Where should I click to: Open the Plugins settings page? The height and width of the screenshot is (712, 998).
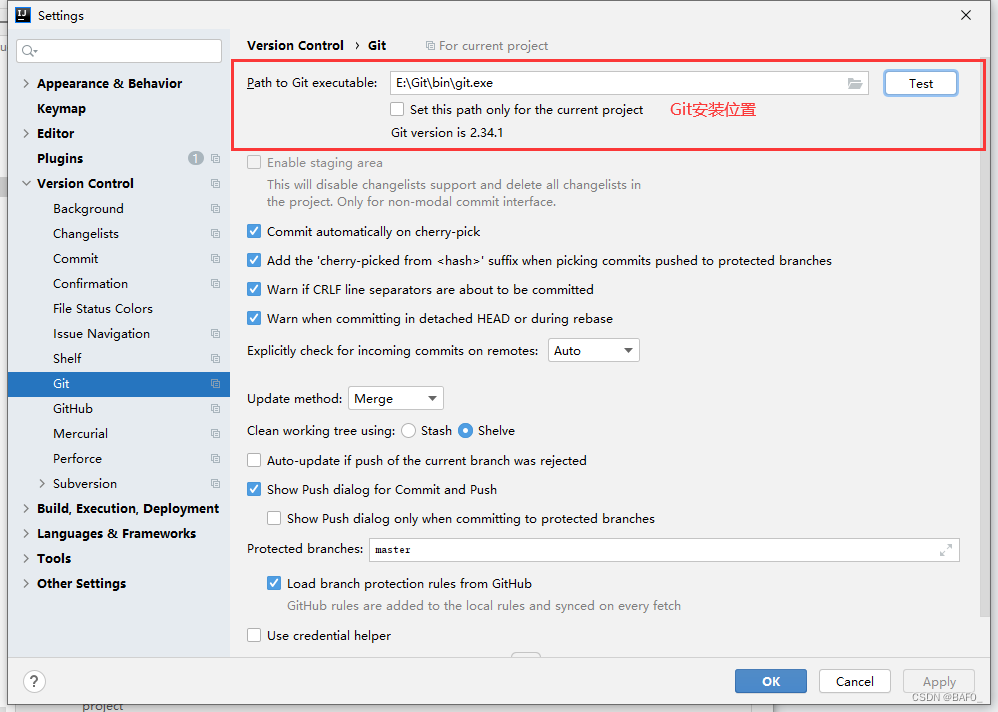(60, 158)
